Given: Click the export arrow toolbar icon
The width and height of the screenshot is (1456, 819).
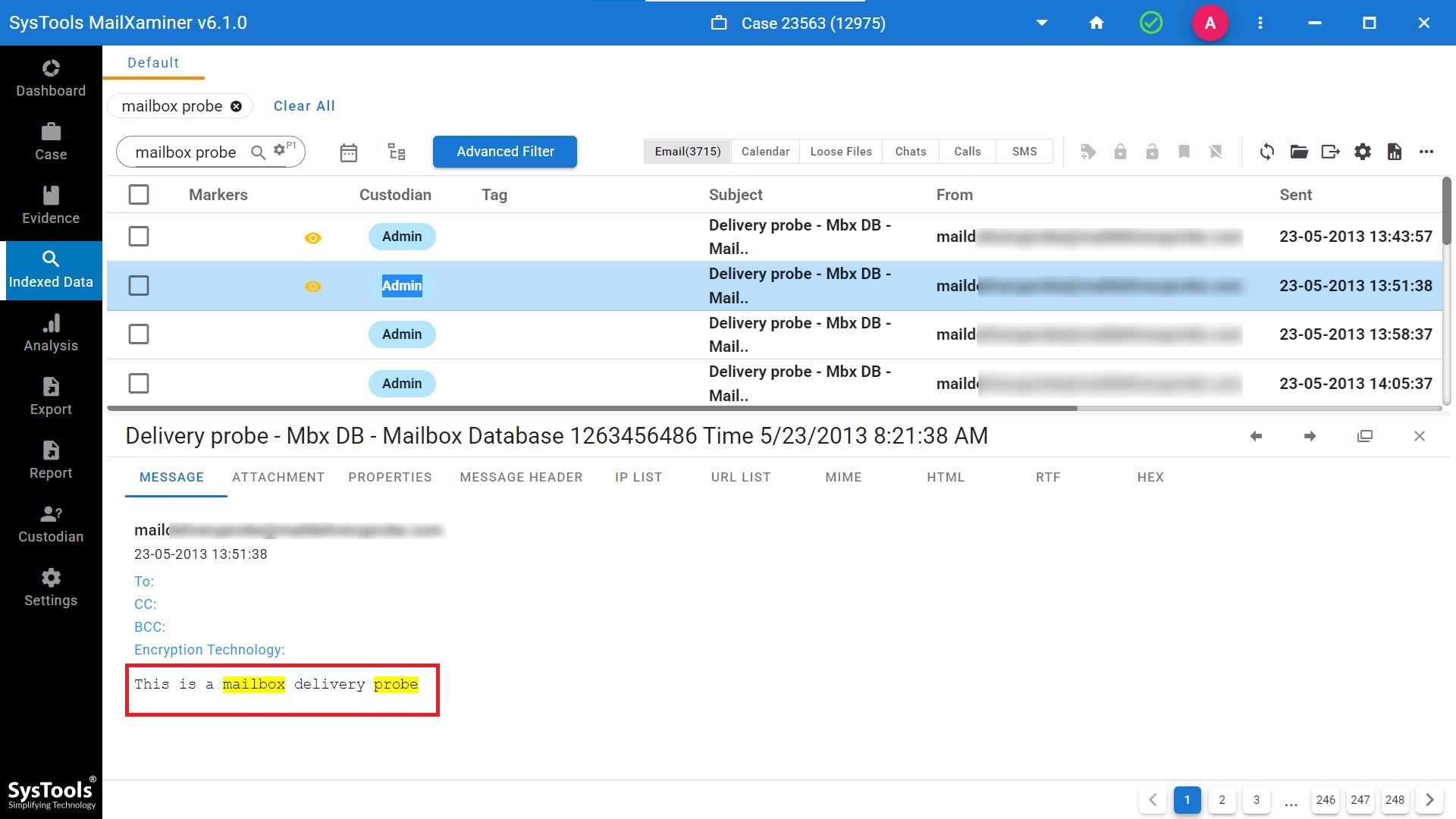Looking at the screenshot, I should pyautogui.click(x=1331, y=152).
